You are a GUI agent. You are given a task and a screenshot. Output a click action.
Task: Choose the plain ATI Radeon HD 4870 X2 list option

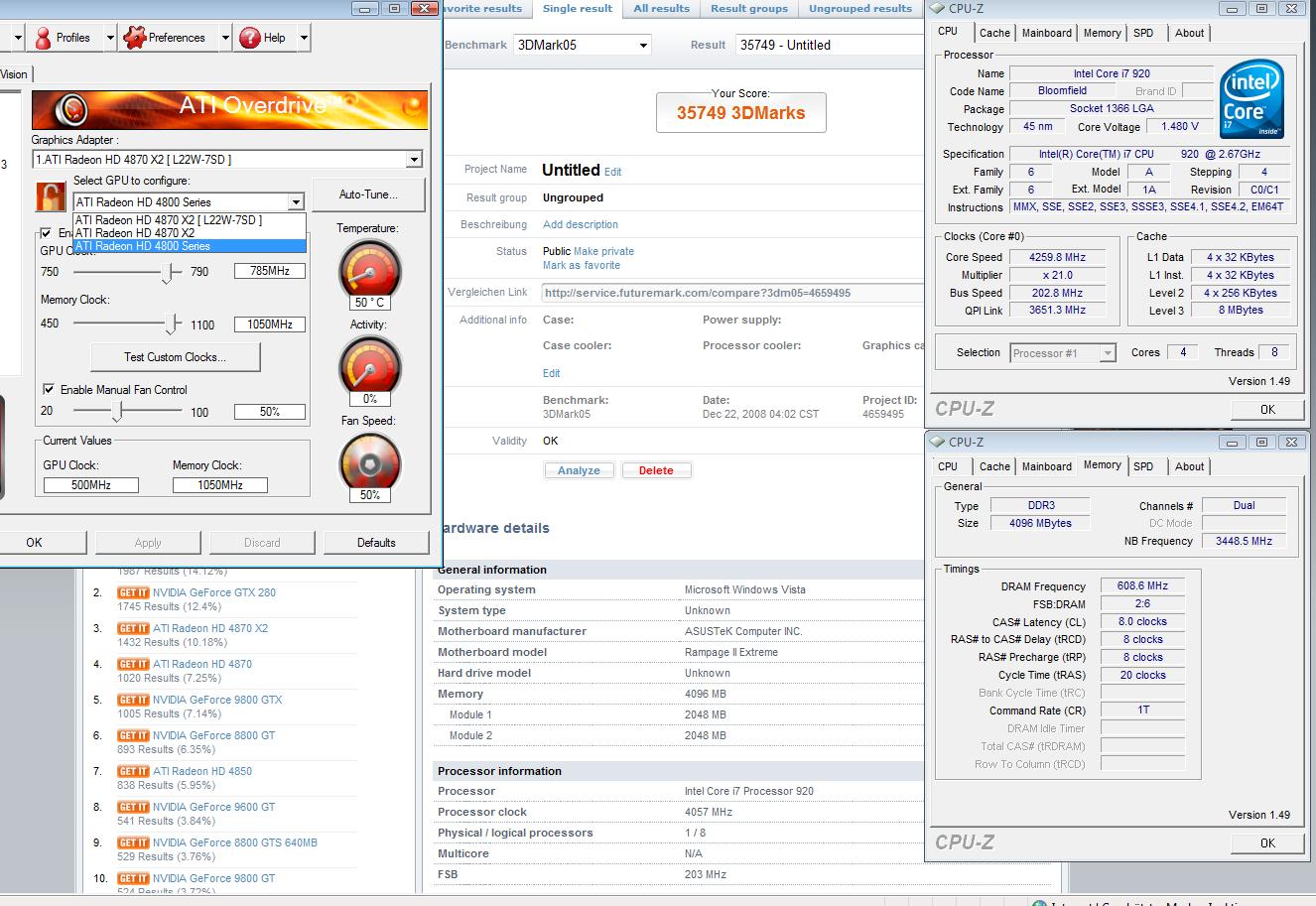point(190,232)
